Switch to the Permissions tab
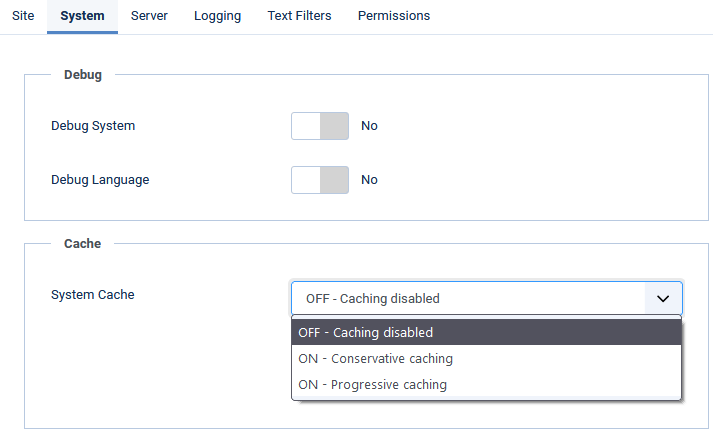This screenshot has width=713, height=434. point(394,16)
